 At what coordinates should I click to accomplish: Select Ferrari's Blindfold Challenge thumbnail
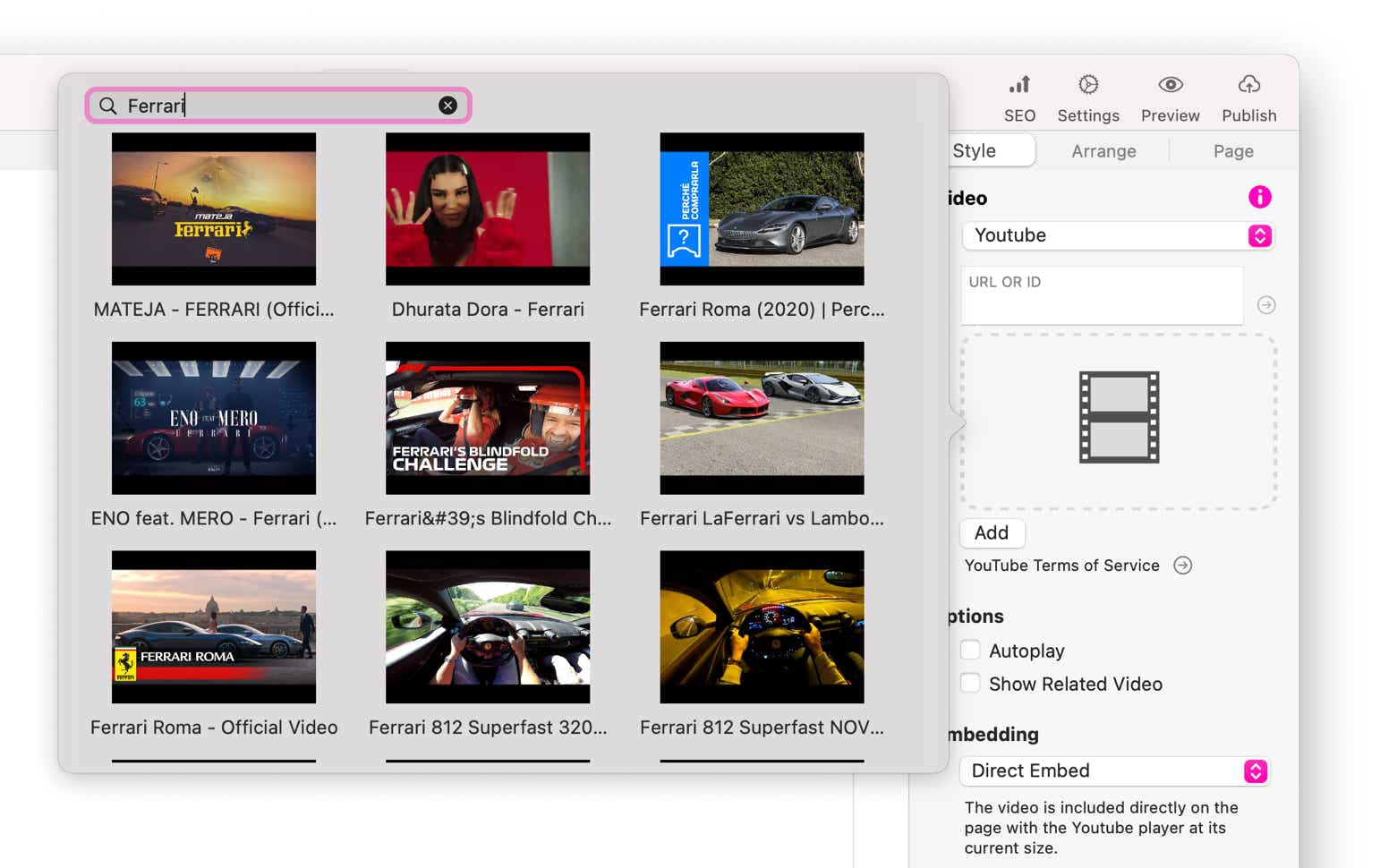pyautogui.click(x=488, y=418)
